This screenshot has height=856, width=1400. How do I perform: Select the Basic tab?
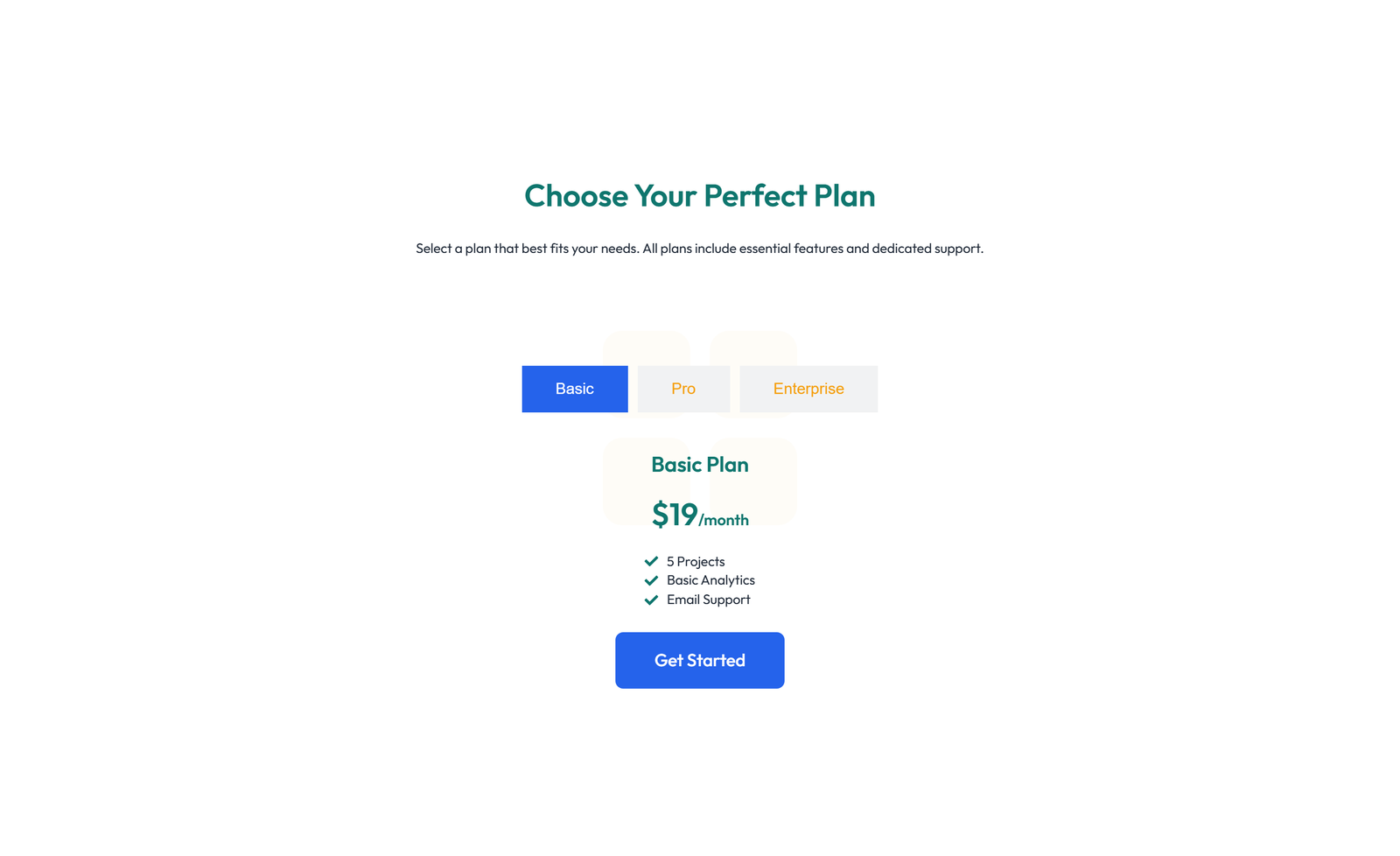tap(574, 389)
